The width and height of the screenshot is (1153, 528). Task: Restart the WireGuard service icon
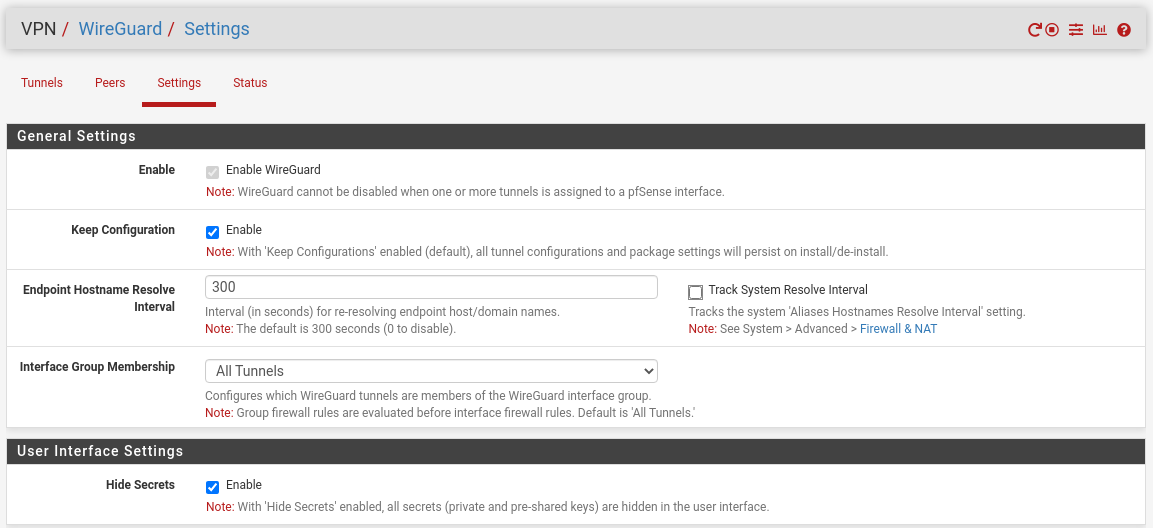[1035, 30]
